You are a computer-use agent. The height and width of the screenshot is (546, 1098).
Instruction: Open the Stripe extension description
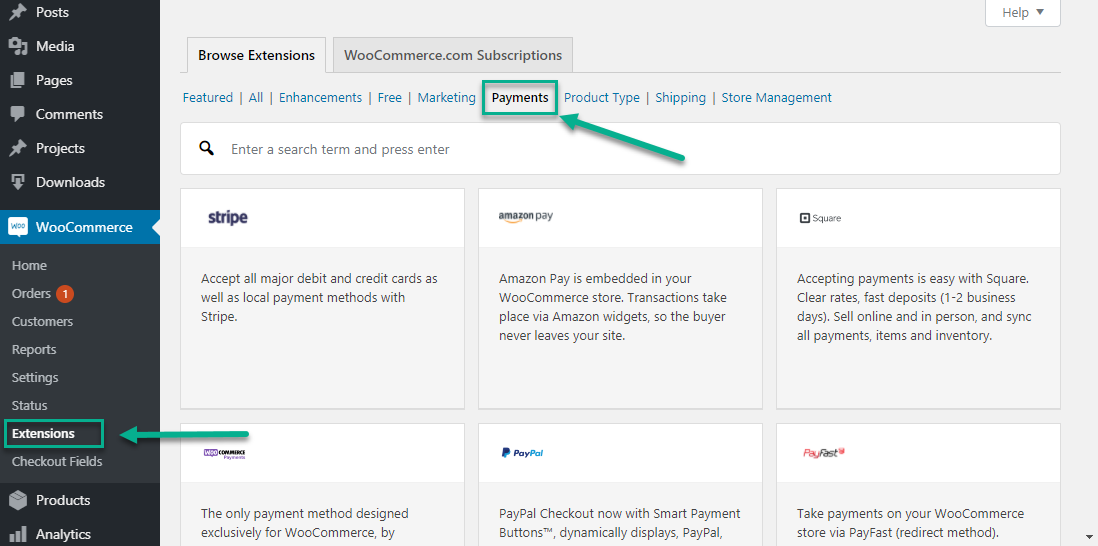pos(319,298)
